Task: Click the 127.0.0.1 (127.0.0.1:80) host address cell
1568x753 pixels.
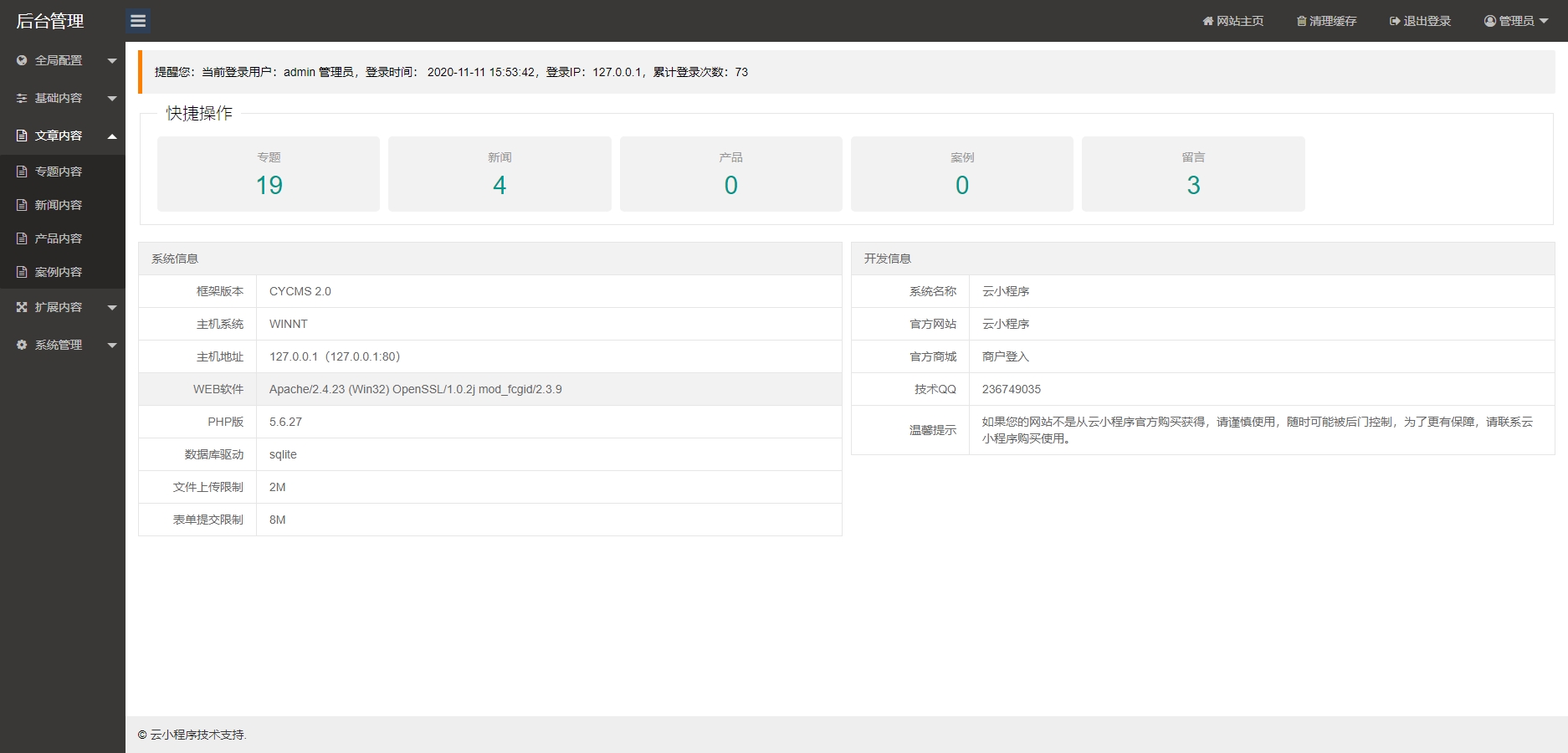Action: pos(549,356)
